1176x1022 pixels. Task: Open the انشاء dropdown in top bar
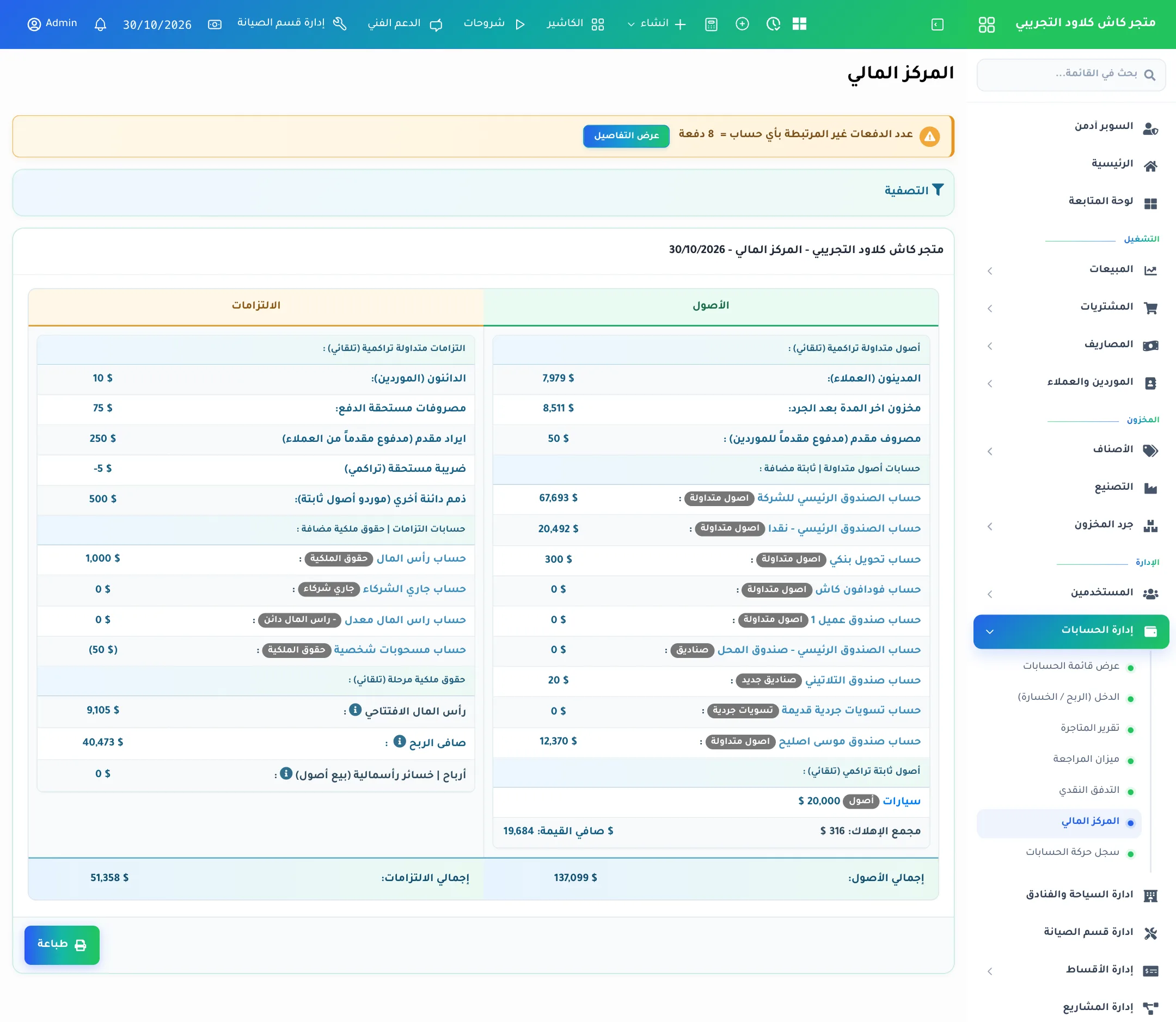[656, 24]
